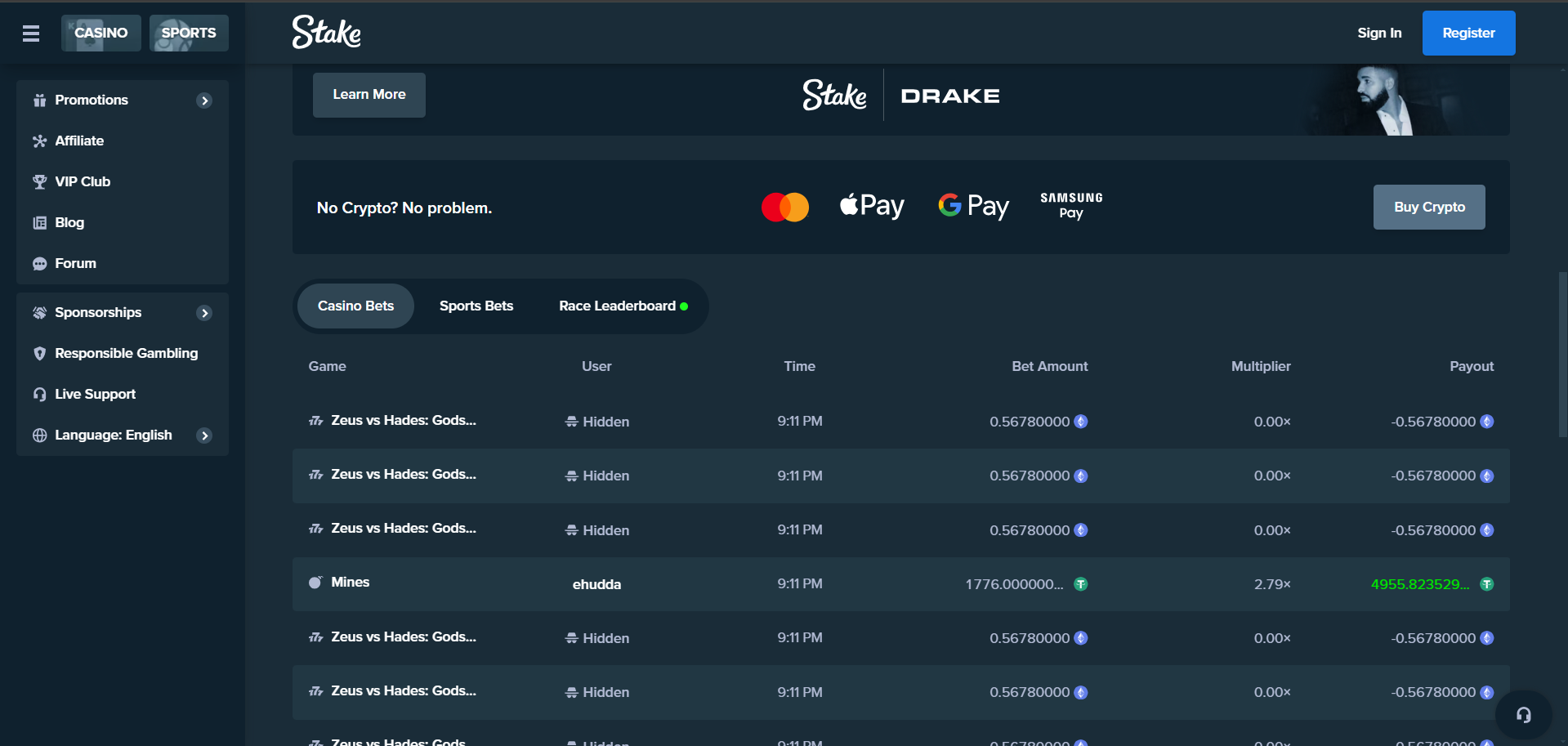
Task: Click the VIP Club trophy icon
Action: tap(39, 182)
